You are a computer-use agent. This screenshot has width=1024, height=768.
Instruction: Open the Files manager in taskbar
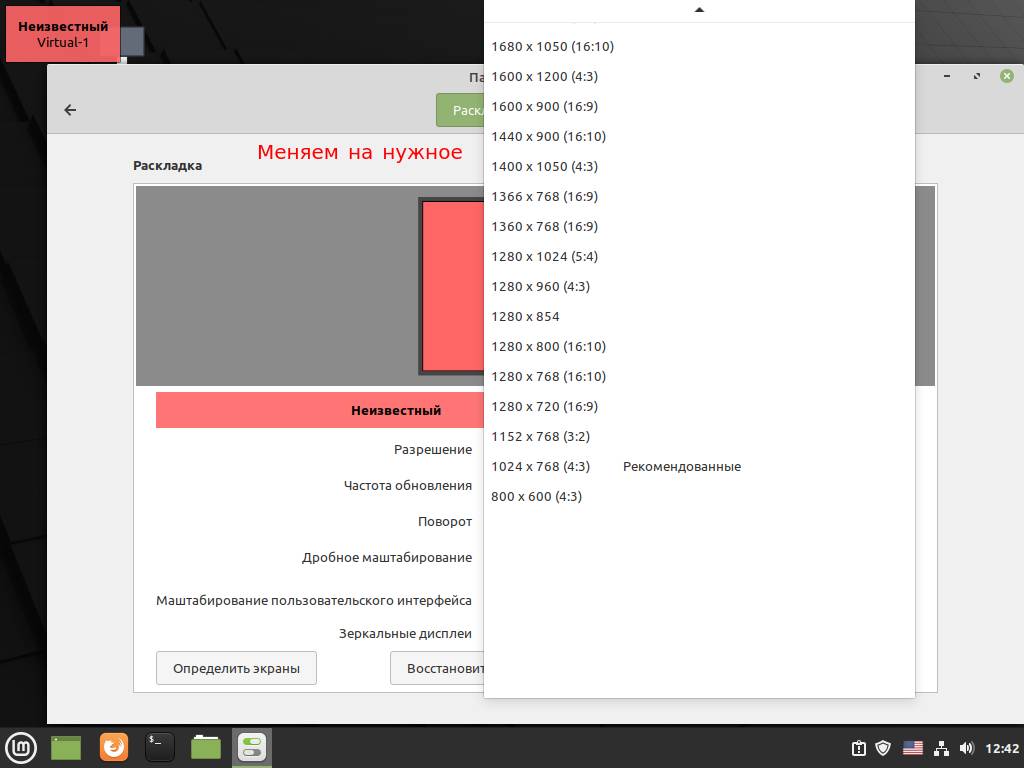point(206,747)
